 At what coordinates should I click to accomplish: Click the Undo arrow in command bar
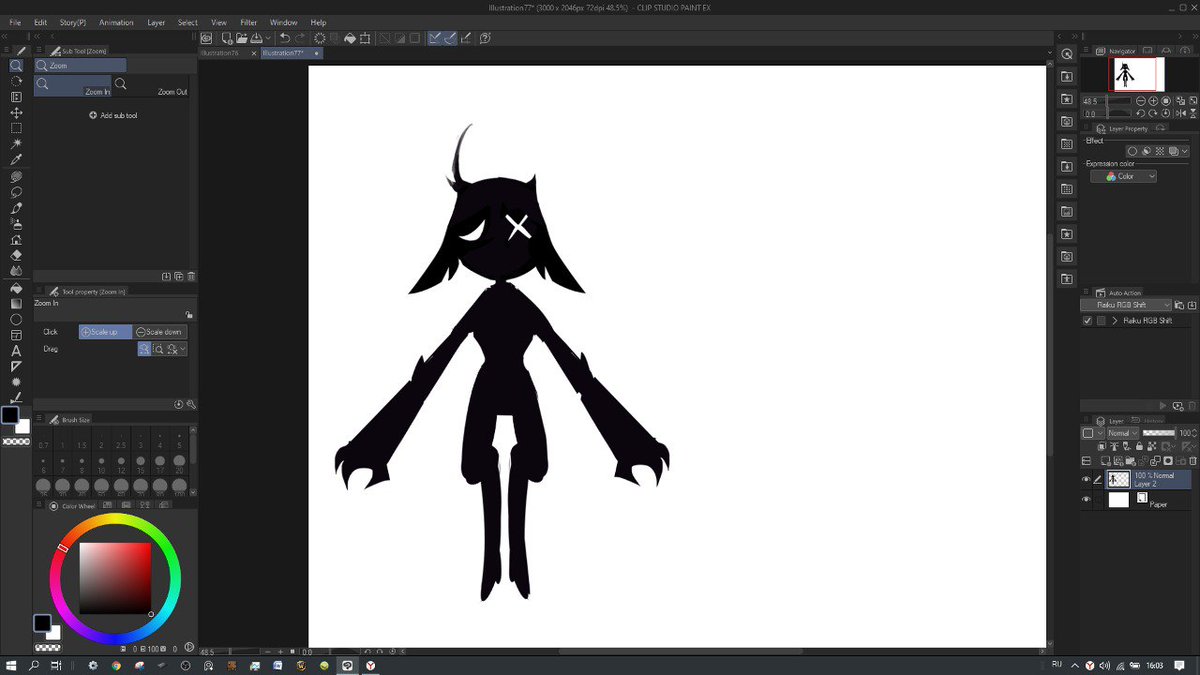[285, 38]
